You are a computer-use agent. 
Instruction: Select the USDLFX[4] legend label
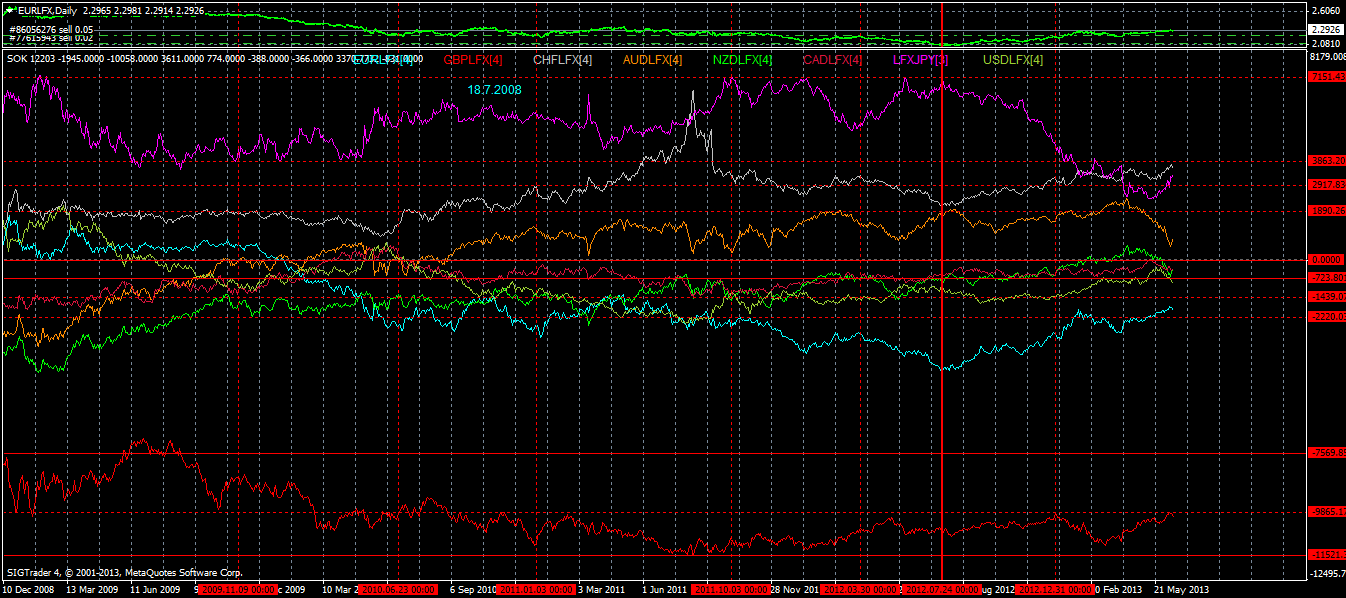1012,60
